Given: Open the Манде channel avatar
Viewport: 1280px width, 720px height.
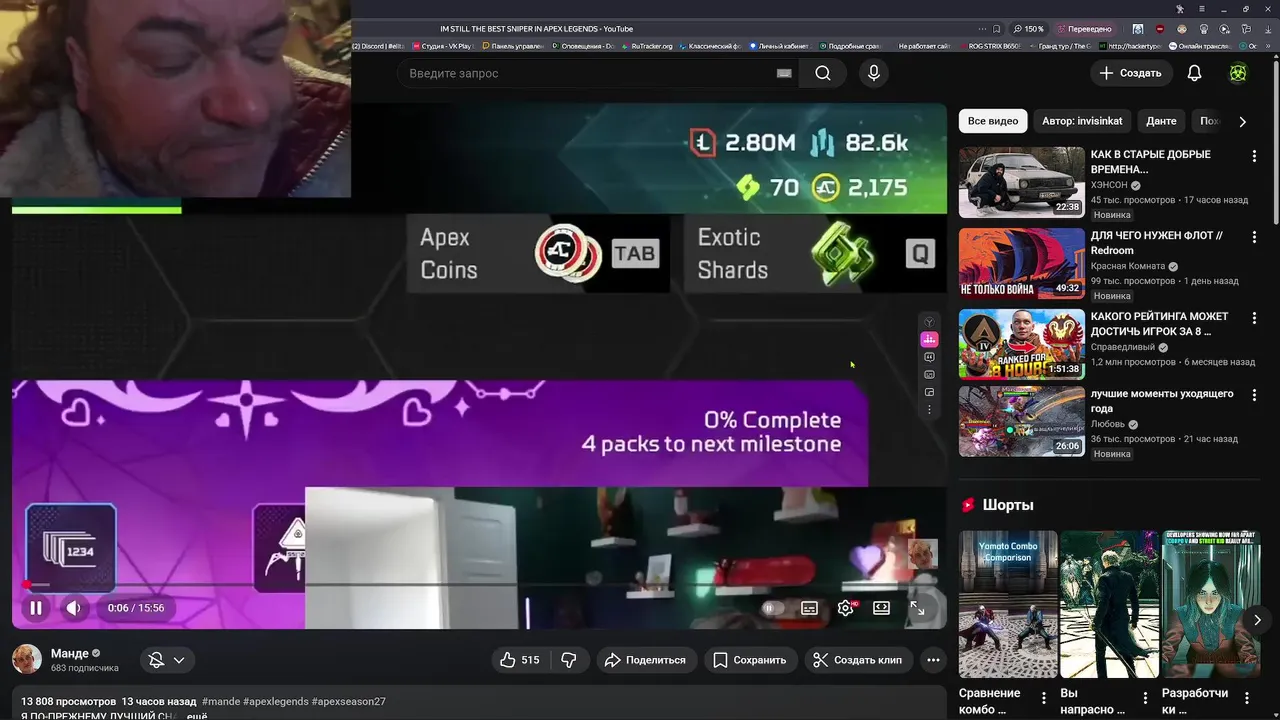Looking at the screenshot, I should pyautogui.click(x=27, y=659).
